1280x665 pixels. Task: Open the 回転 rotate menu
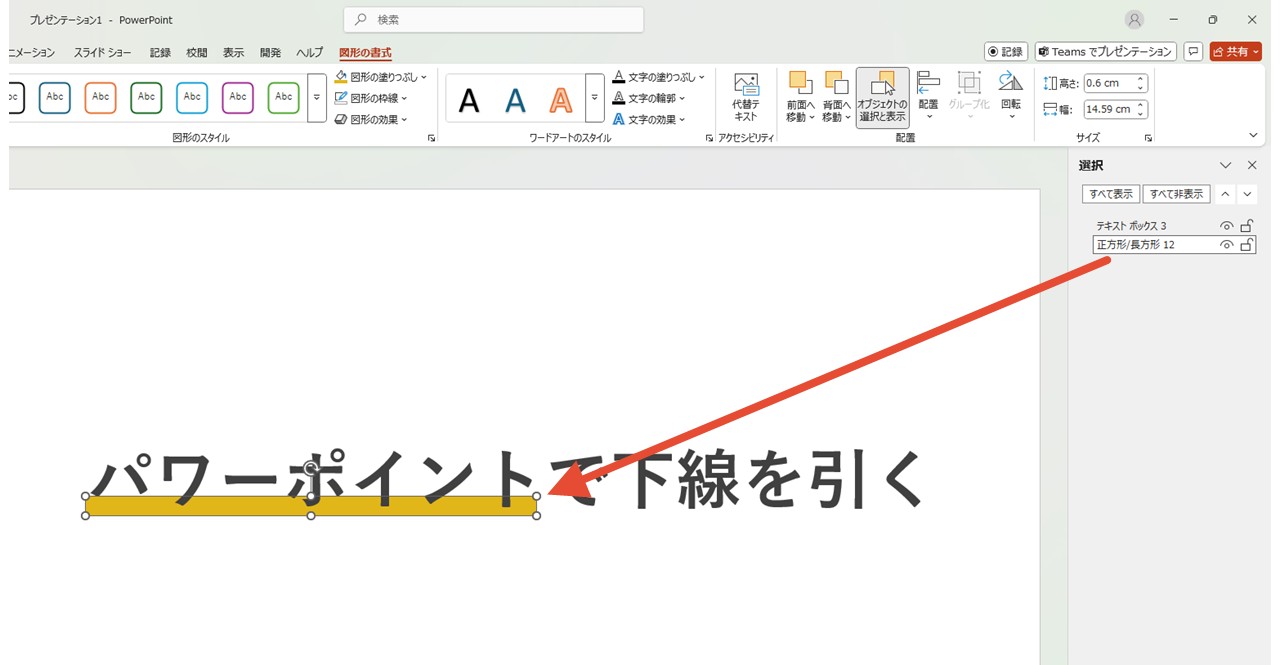click(1011, 97)
